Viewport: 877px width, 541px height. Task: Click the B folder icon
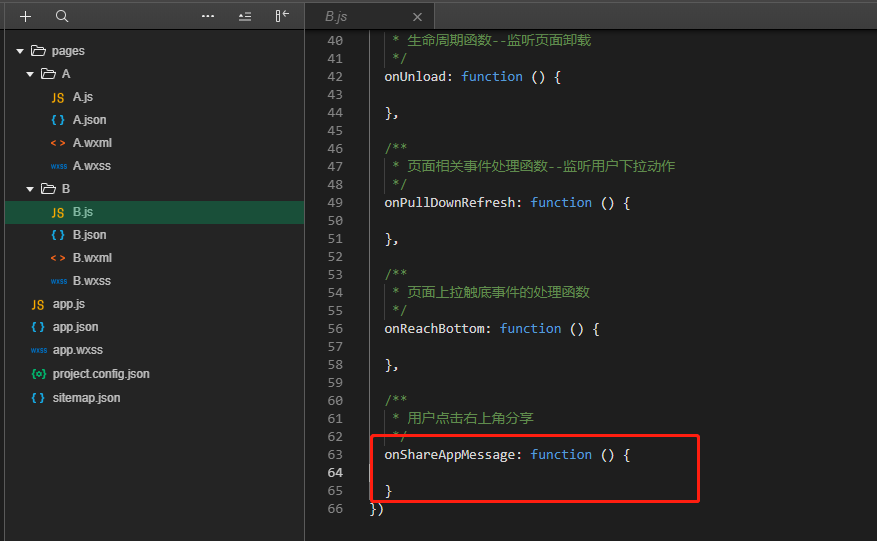pyautogui.click(x=49, y=189)
